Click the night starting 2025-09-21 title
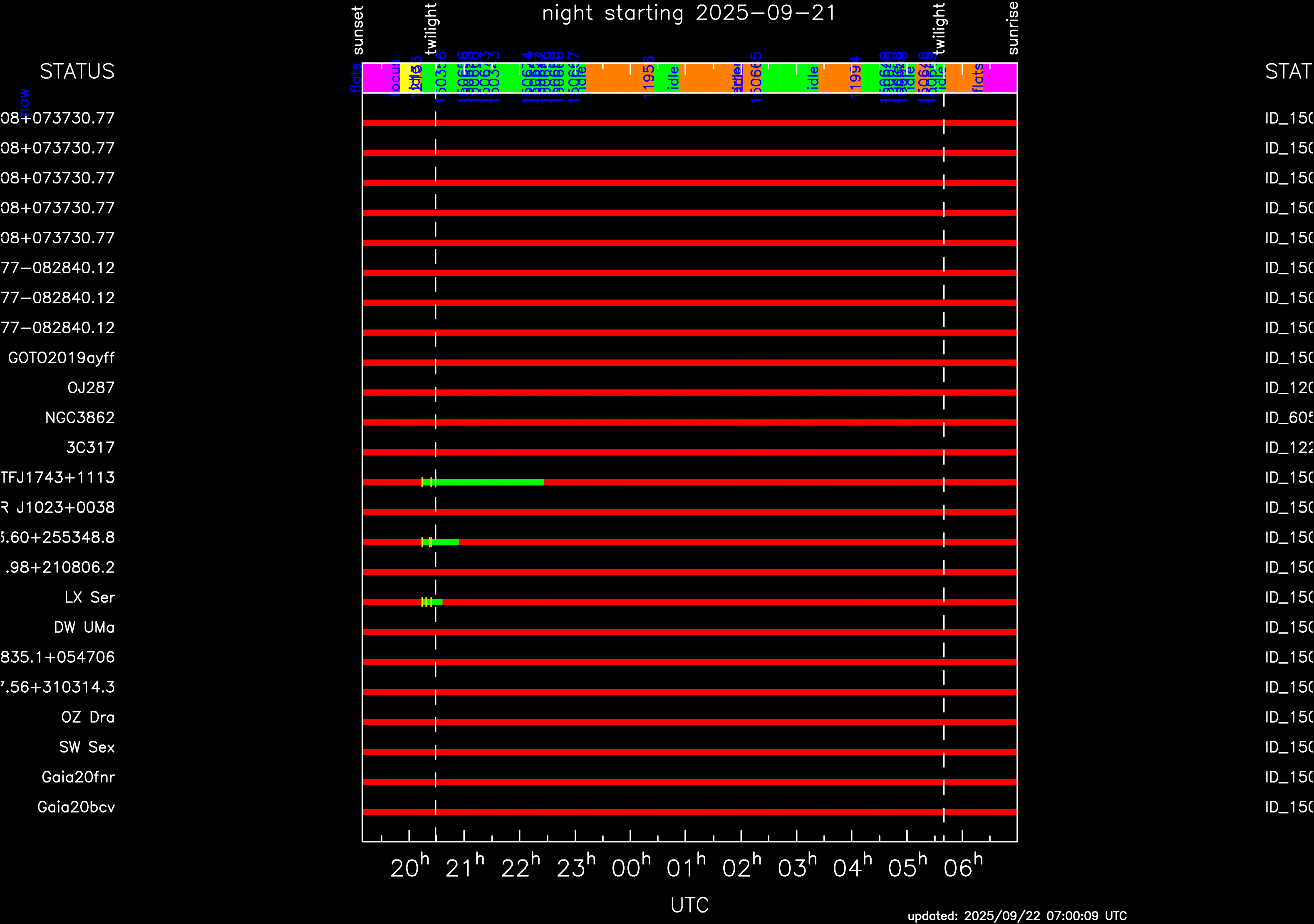Viewport: 1314px width, 924px height. pyautogui.click(x=689, y=13)
